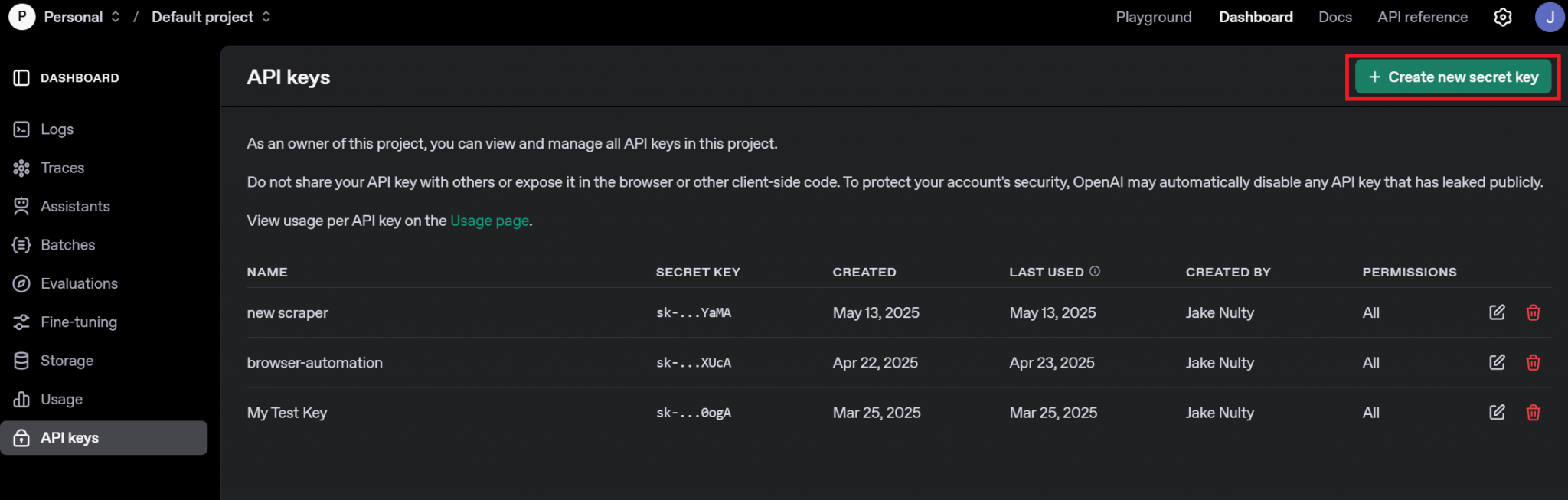
Task: Navigate to Fine-tuning in sidebar
Action: click(78, 322)
